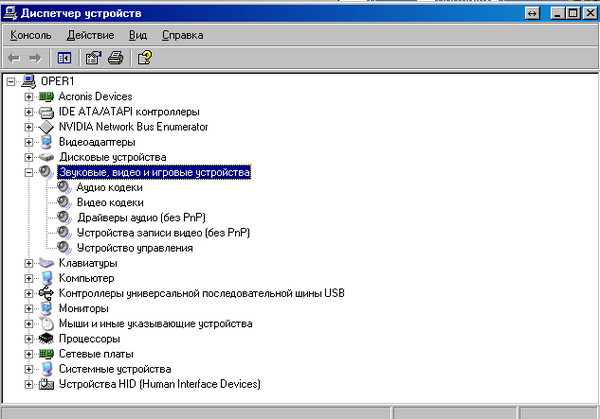This screenshot has width=600, height=419.
Task: Open the Вид menu
Action: (x=138, y=35)
